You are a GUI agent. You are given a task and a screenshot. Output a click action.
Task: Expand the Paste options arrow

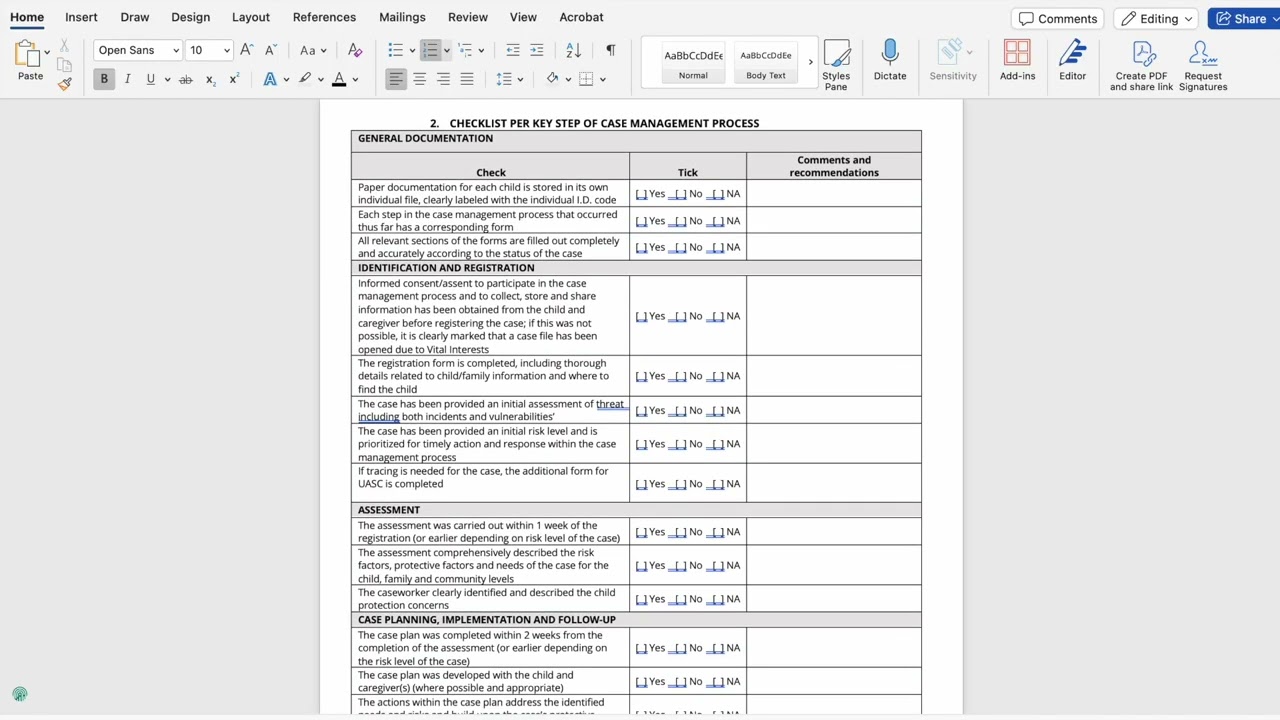tap(47, 52)
